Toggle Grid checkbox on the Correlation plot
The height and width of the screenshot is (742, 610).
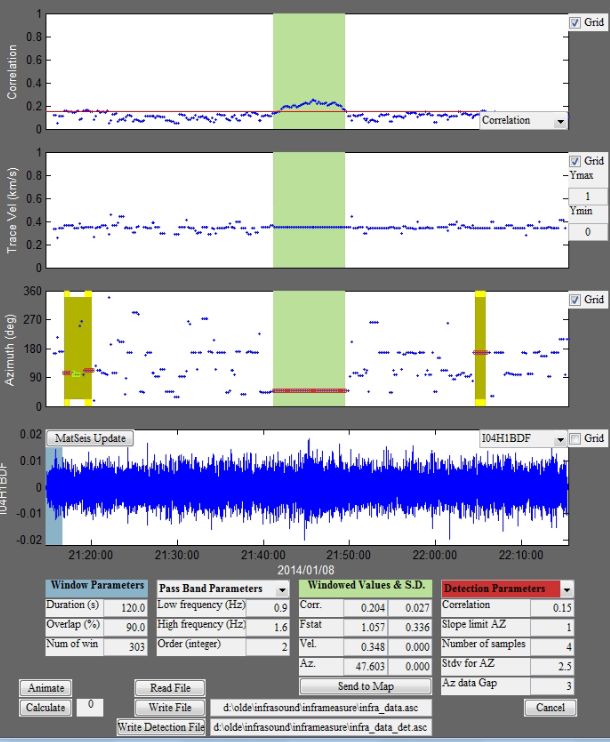coord(574,22)
